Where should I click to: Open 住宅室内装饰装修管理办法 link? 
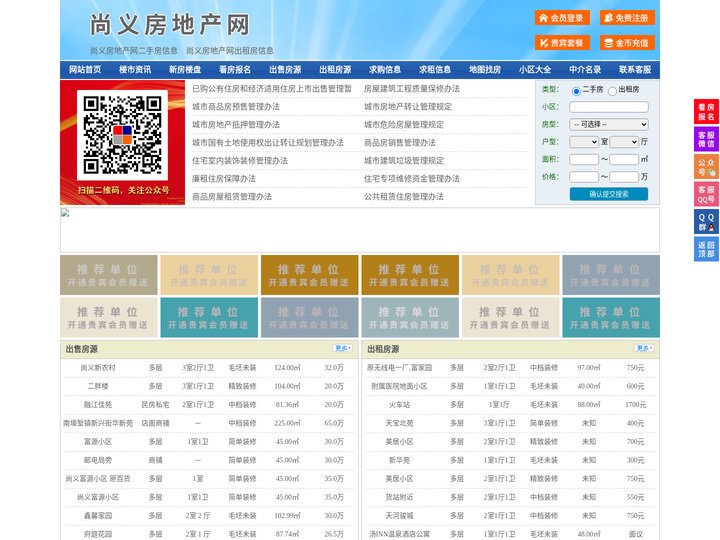240,160
